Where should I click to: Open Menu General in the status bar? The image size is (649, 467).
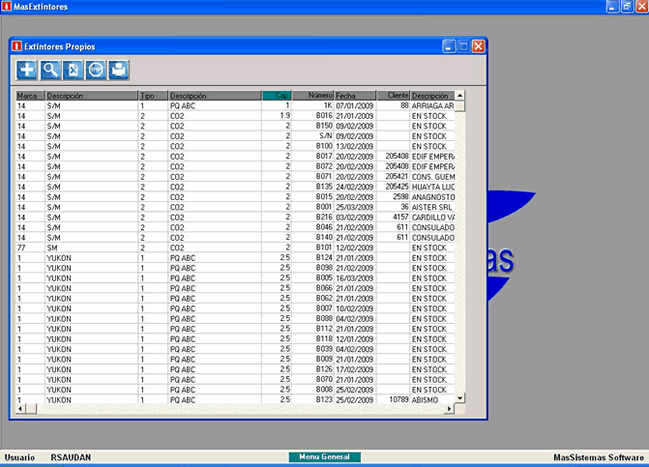[x=324, y=457]
